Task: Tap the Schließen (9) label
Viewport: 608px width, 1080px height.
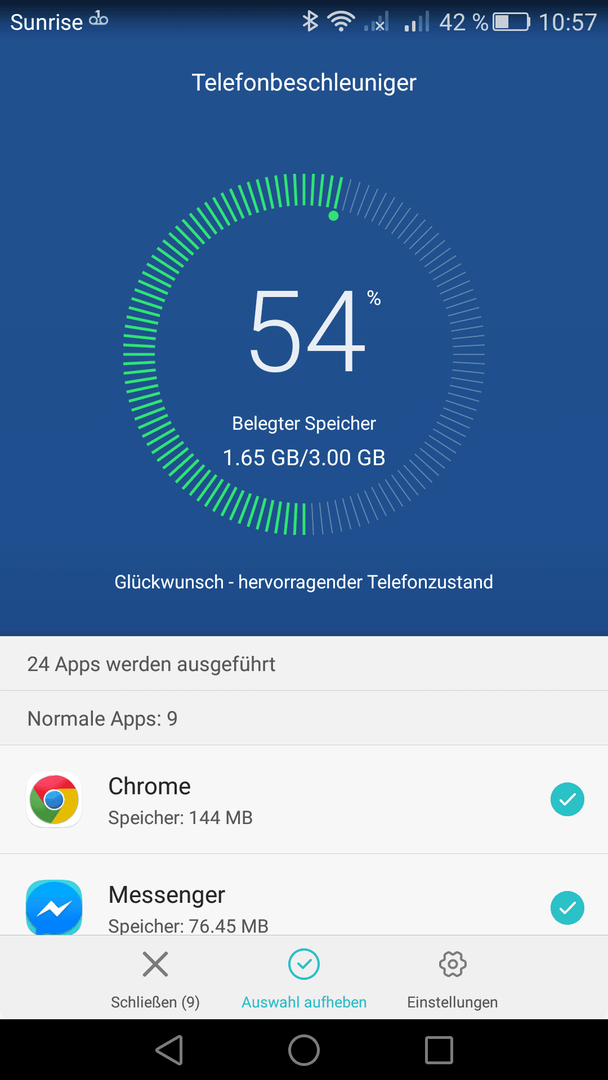Action: pyautogui.click(x=155, y=1001)
